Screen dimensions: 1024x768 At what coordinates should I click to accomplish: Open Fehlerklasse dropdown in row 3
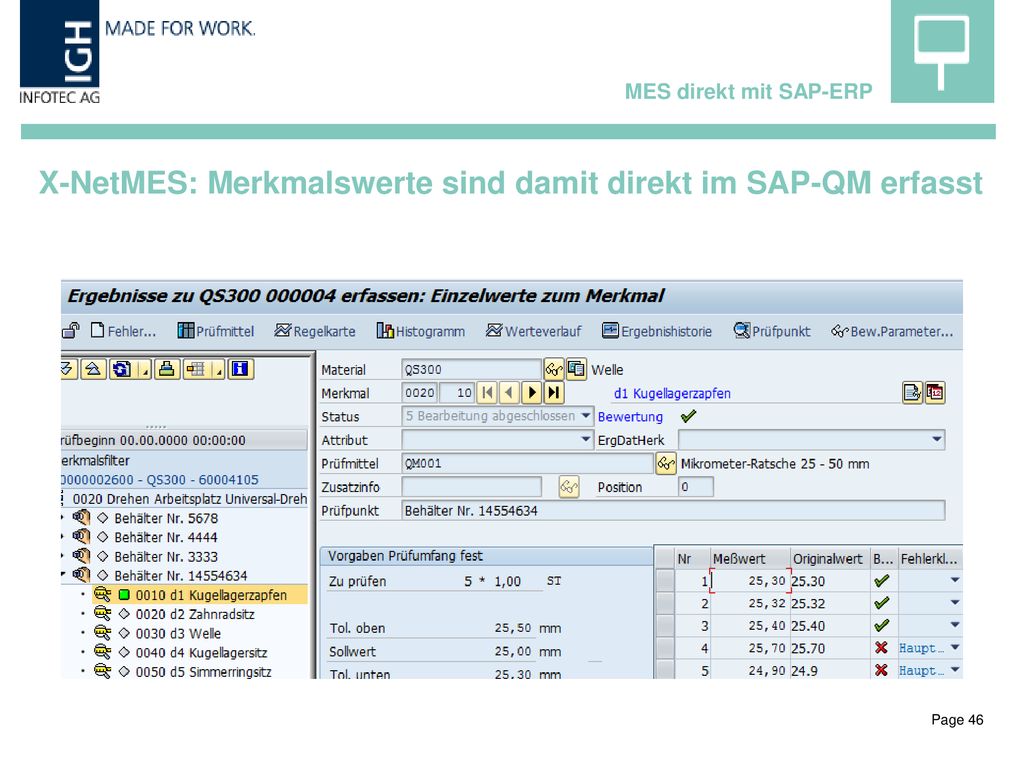click(x=955, y=625)
